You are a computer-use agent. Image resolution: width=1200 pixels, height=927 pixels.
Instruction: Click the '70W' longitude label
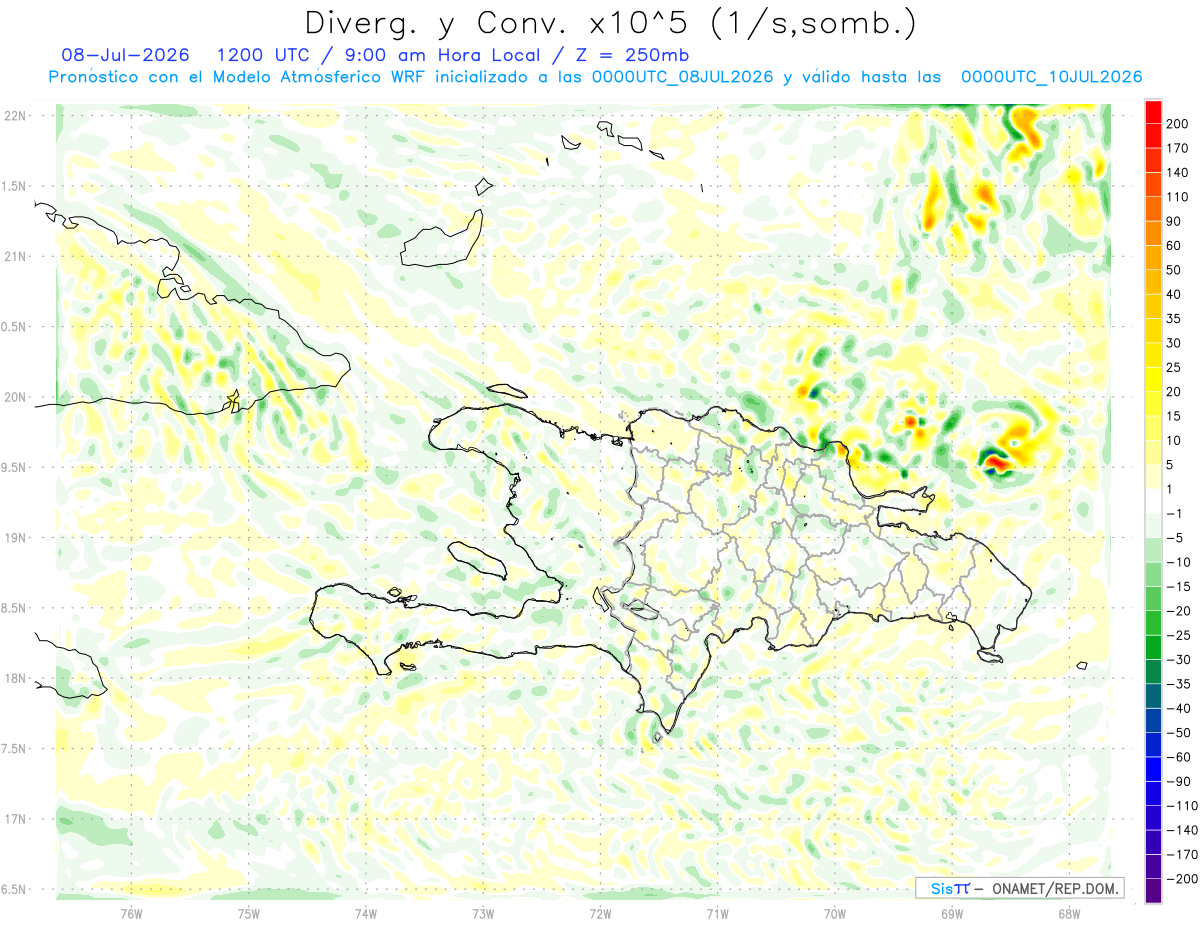coord(835,913)
